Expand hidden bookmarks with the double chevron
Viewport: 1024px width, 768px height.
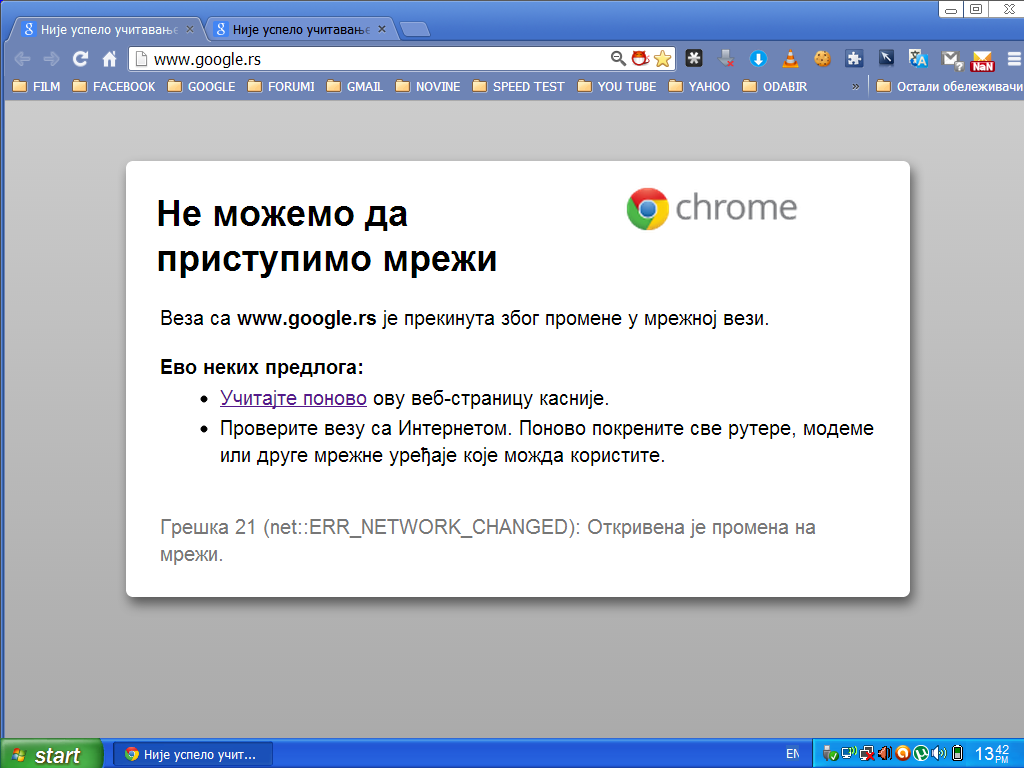(x=855, y=87)
